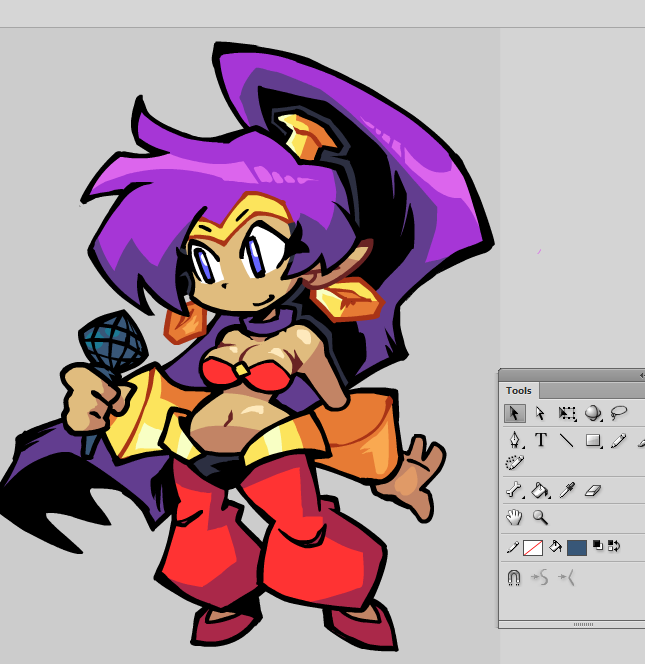Click the Tools panel tab

click(x=519, y=390)
